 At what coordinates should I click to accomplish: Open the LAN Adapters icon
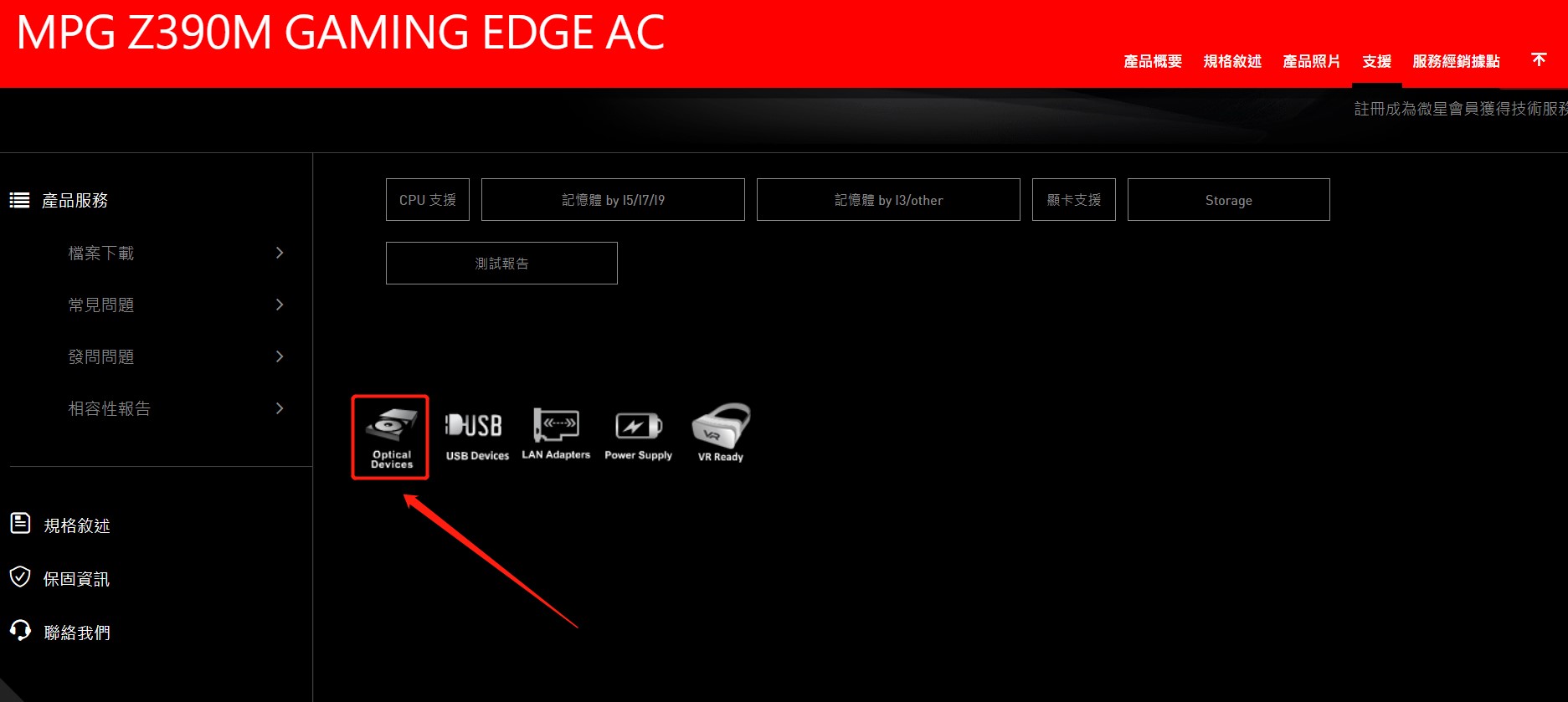point(556,434)
